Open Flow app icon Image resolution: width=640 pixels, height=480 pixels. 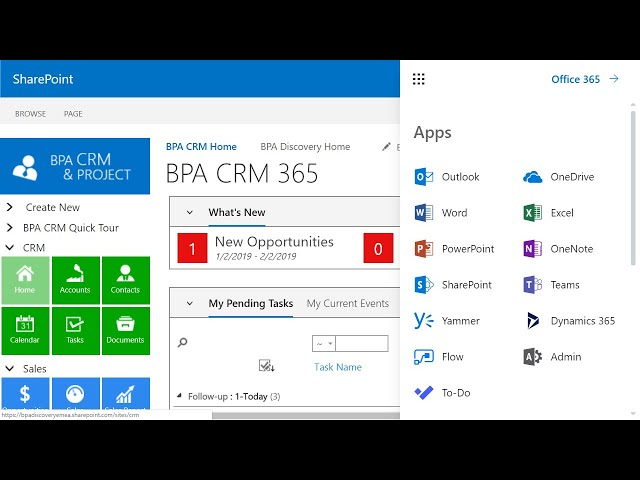click(x=424, y=356)
